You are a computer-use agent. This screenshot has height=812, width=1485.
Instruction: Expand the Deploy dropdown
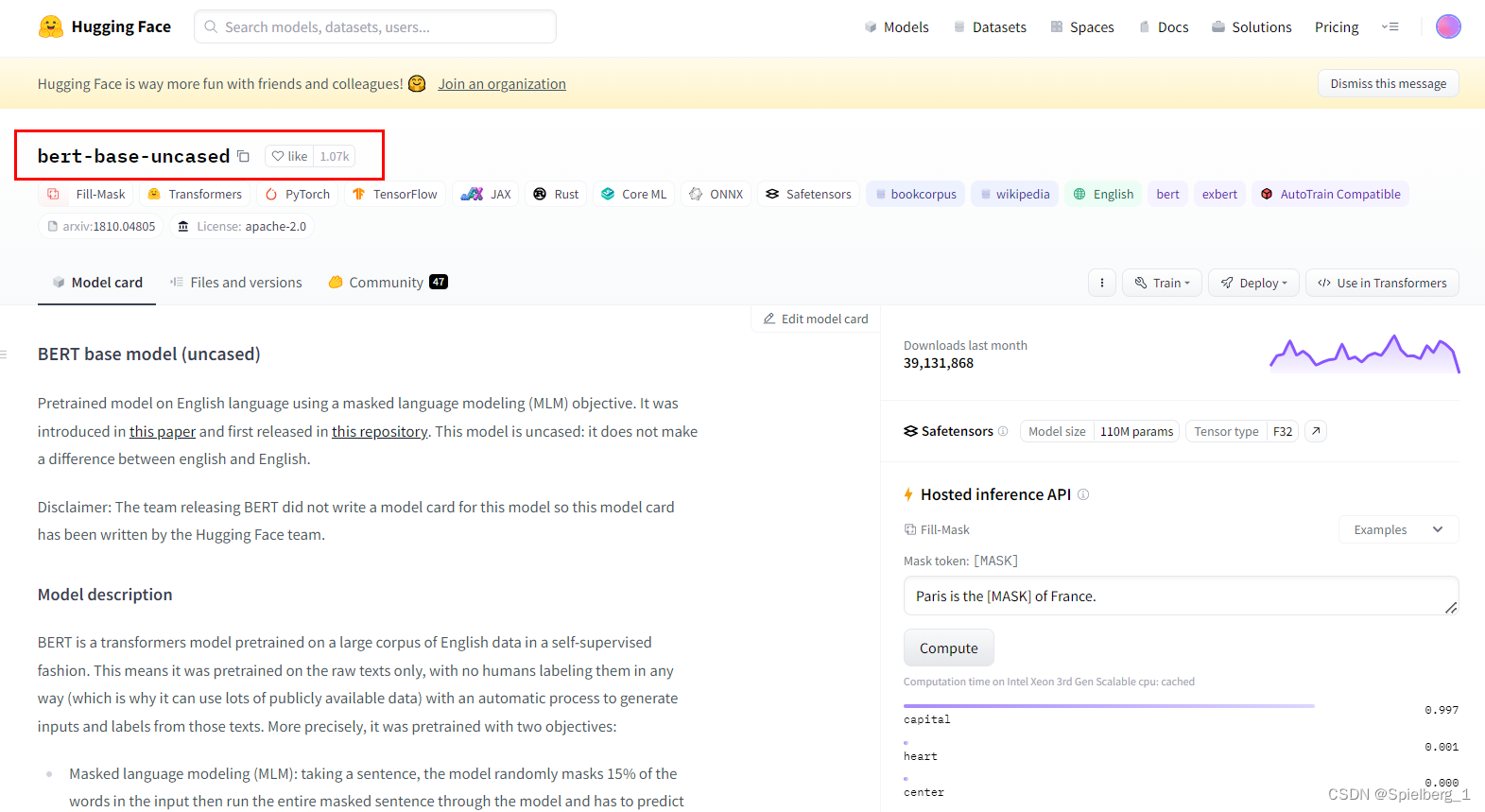pos(1253,283)
